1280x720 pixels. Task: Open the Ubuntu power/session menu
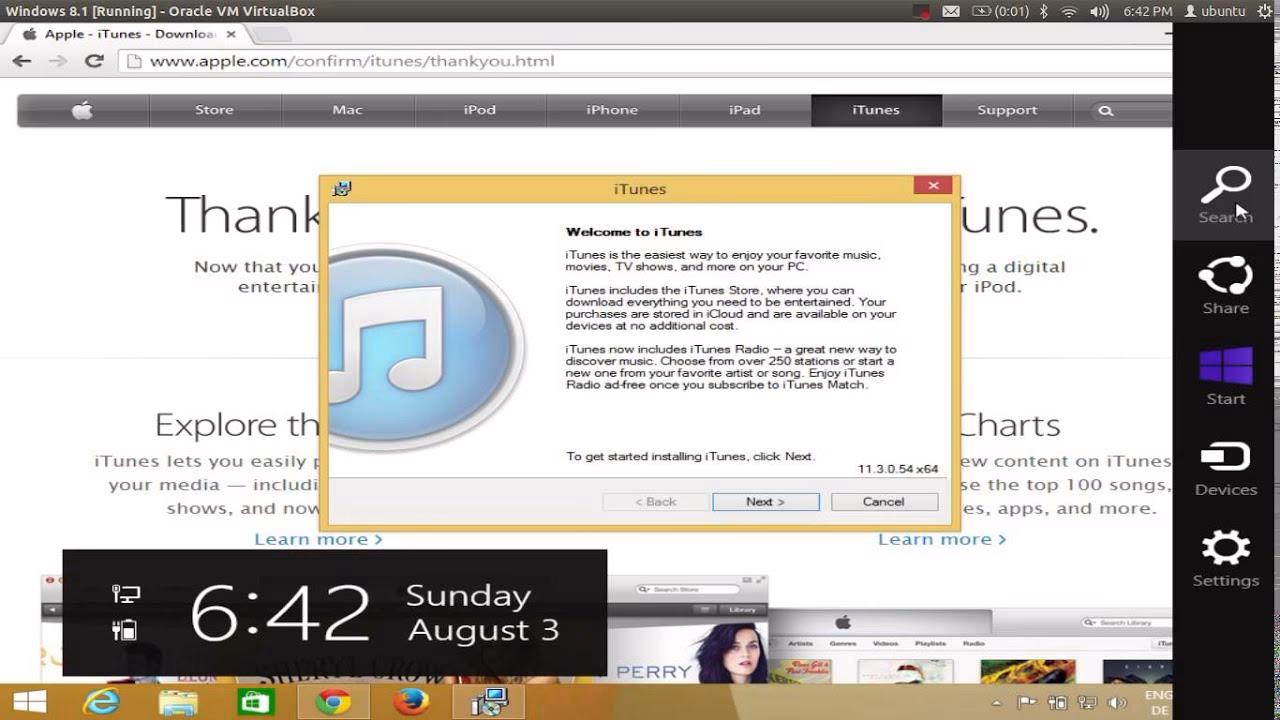(x=1266, y=11)
